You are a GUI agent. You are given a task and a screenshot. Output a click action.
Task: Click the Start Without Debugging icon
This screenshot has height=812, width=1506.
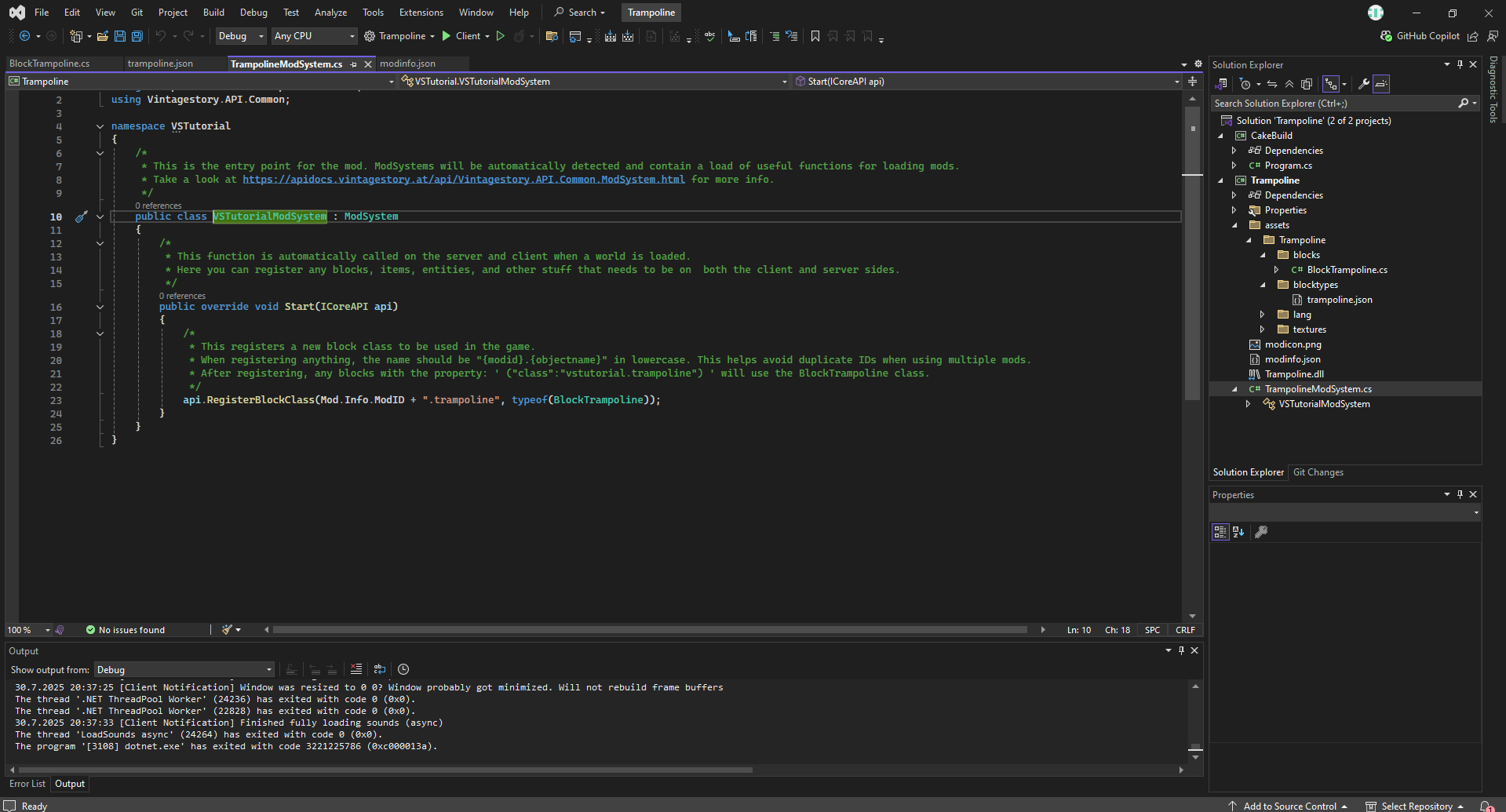(x=500, y=36)
